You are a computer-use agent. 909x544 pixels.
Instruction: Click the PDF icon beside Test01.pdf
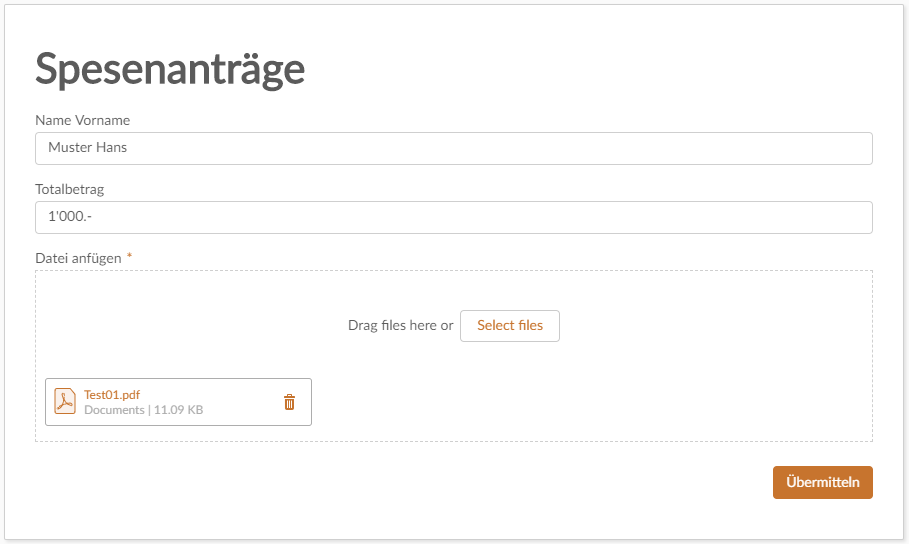click(65, 401)
